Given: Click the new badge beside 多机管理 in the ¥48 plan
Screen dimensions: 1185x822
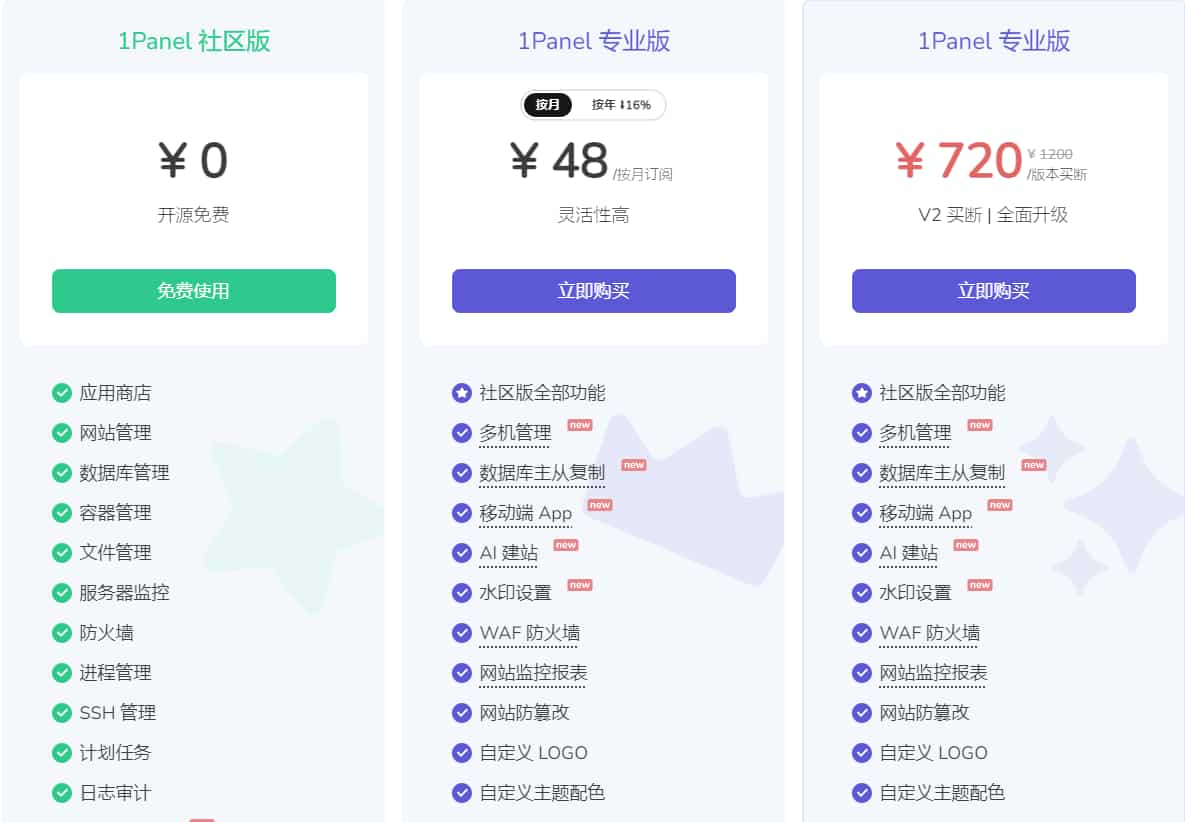Looking at the screenshot, I should pyautogui.click(x=580, y=425).
